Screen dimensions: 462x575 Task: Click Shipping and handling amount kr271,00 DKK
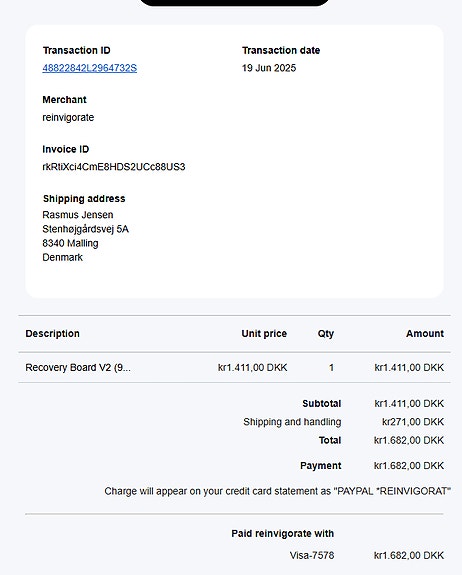413,422
